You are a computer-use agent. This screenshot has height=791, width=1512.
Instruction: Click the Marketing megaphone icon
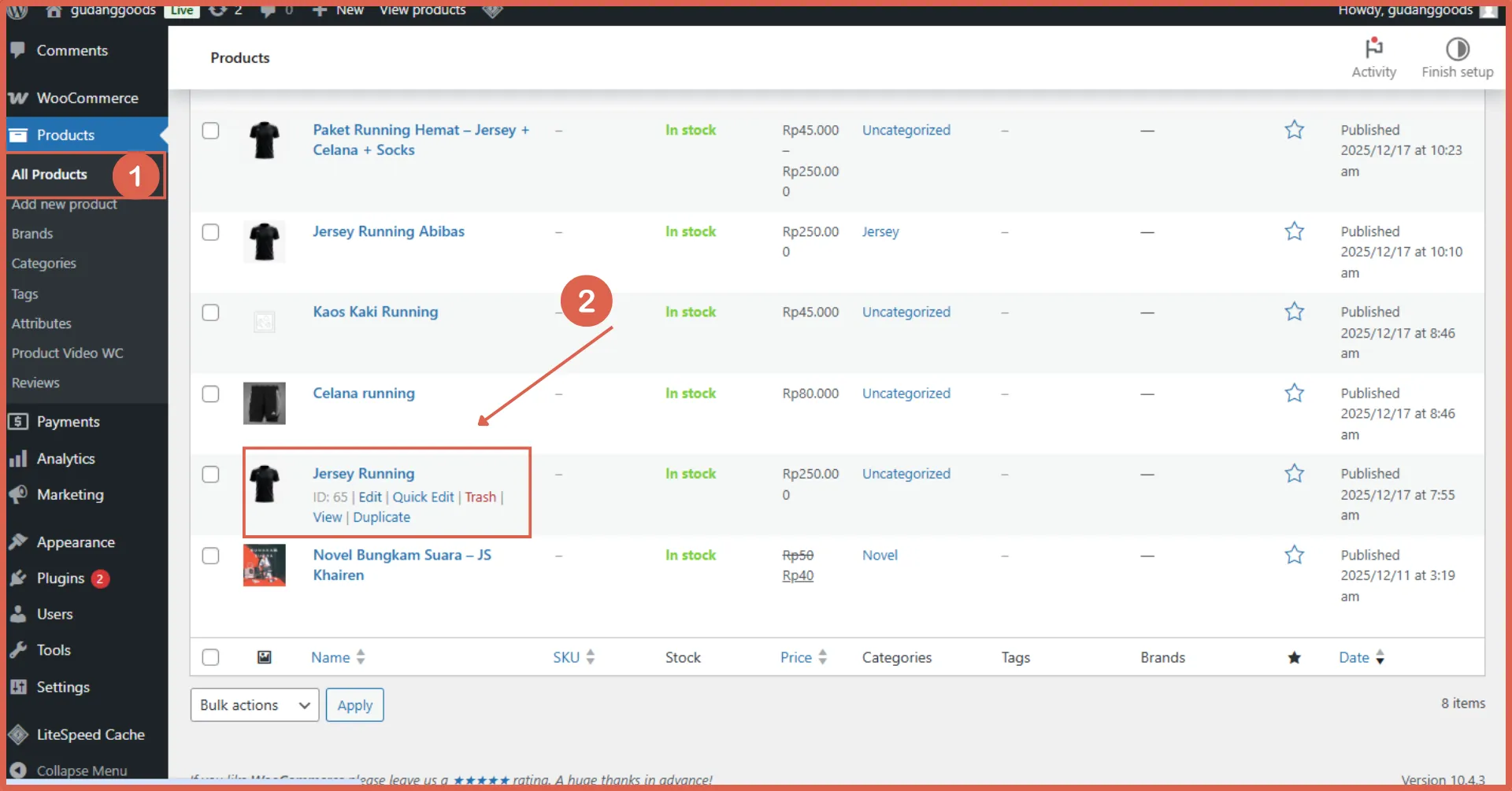tap(18, 495)
